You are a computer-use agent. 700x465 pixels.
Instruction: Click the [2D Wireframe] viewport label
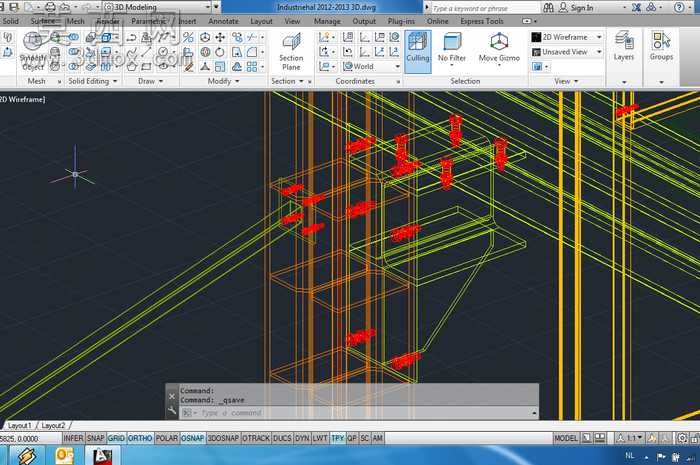click(x=22, y=100)
